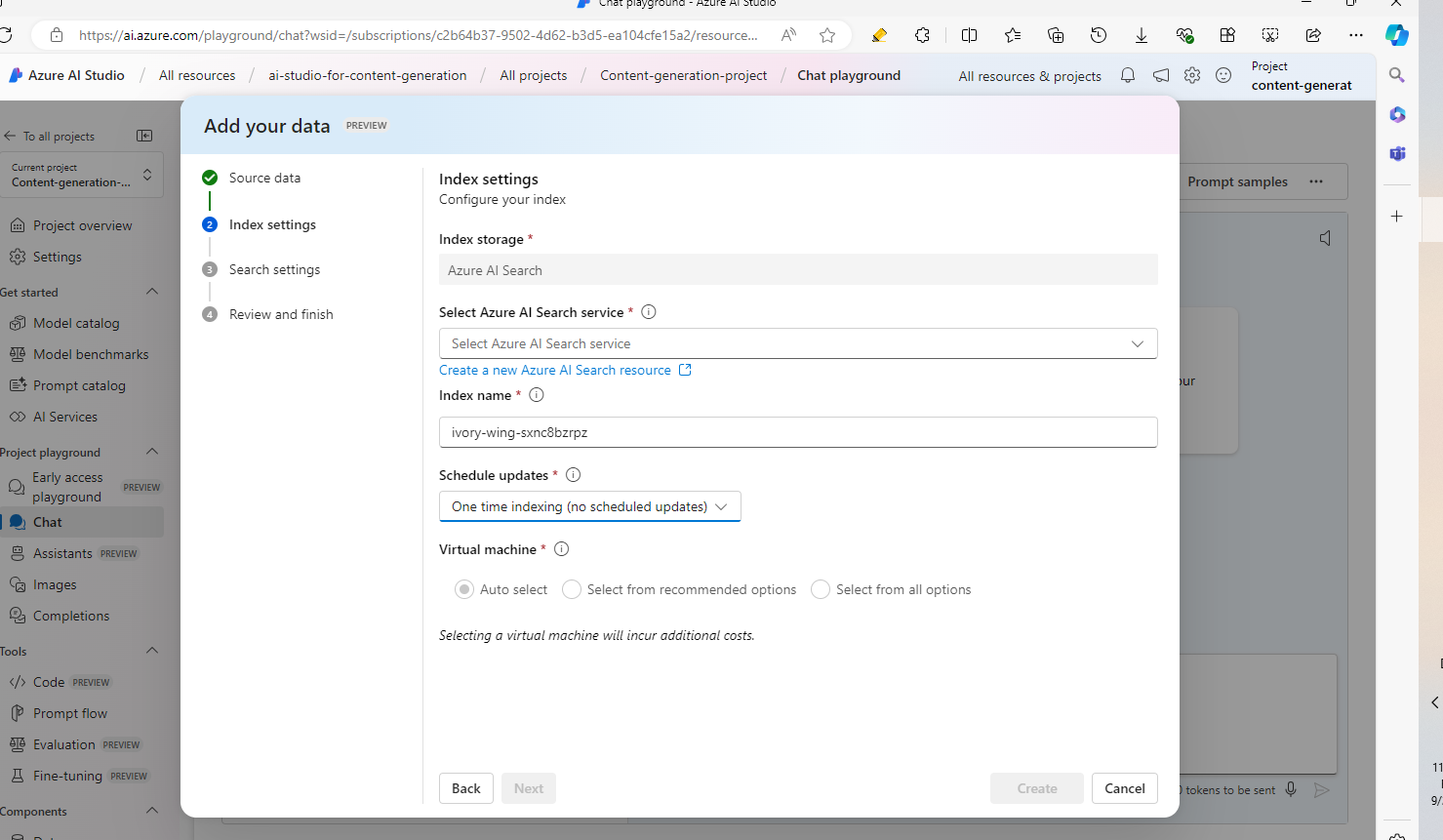Open browser history icon

pyautogui.click(x=1099, y=35)
